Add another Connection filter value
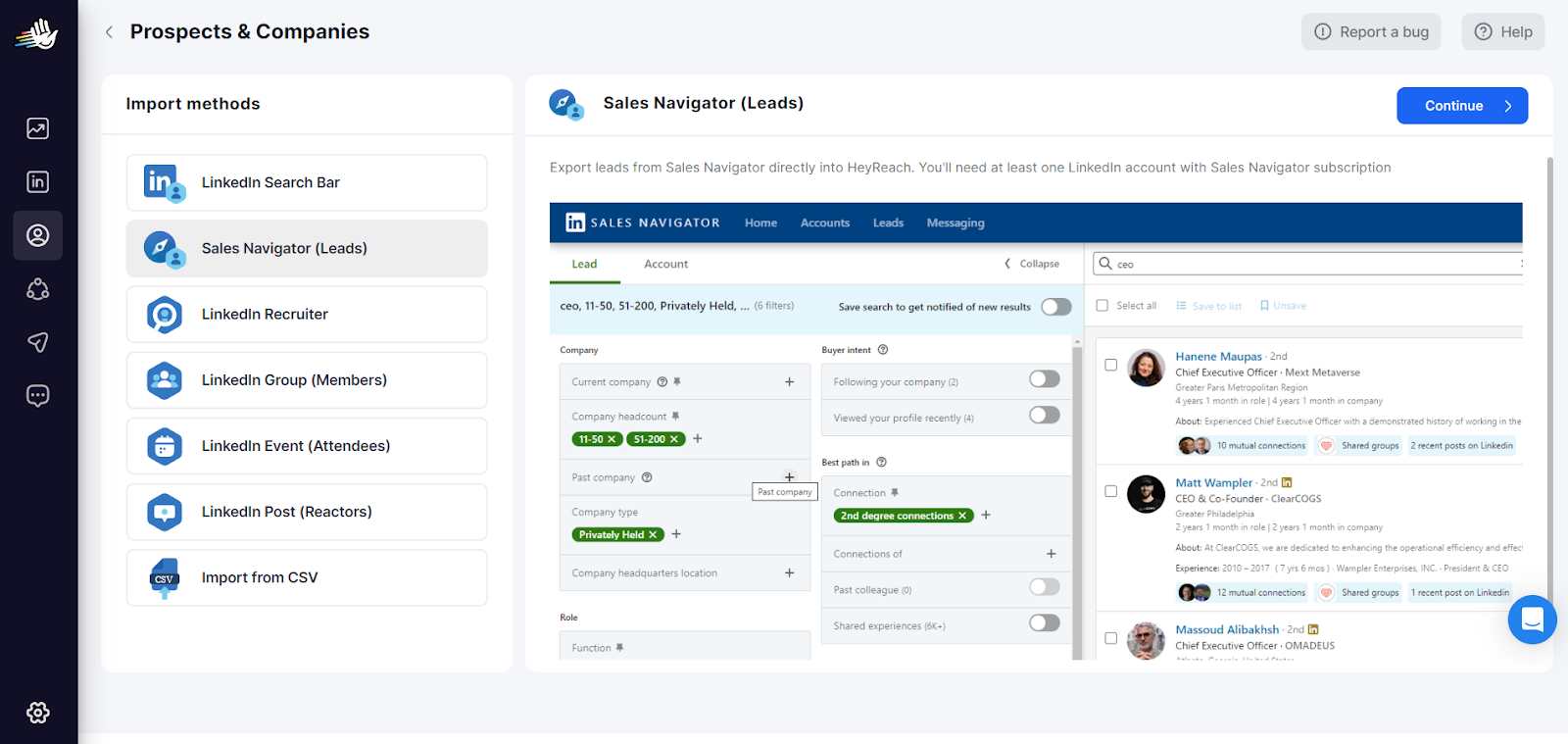The height and width of the screenshot is (744, 1568). coord(986,516)
